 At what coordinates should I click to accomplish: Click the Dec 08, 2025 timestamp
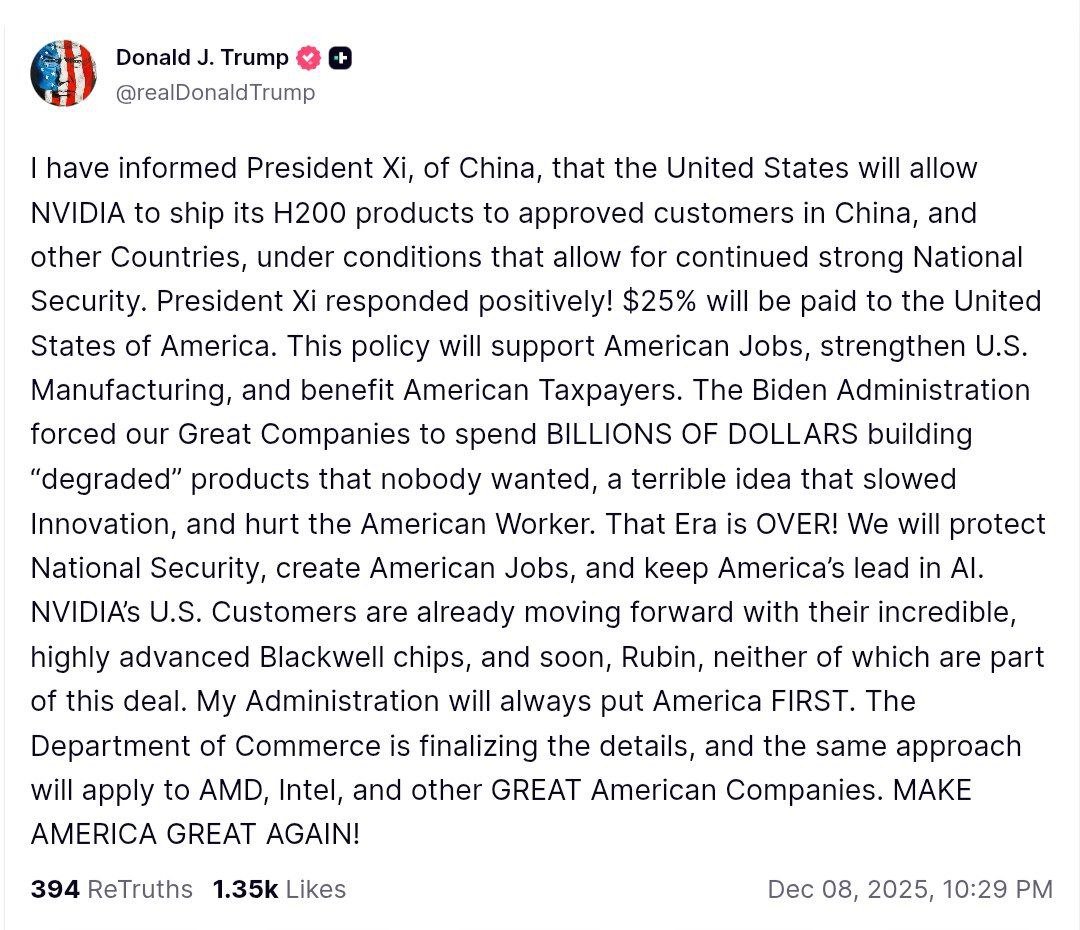point(908,888)
